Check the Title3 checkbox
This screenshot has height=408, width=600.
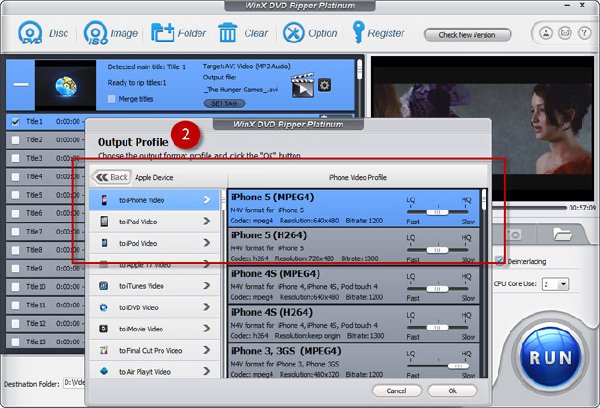tap(15, 158)
